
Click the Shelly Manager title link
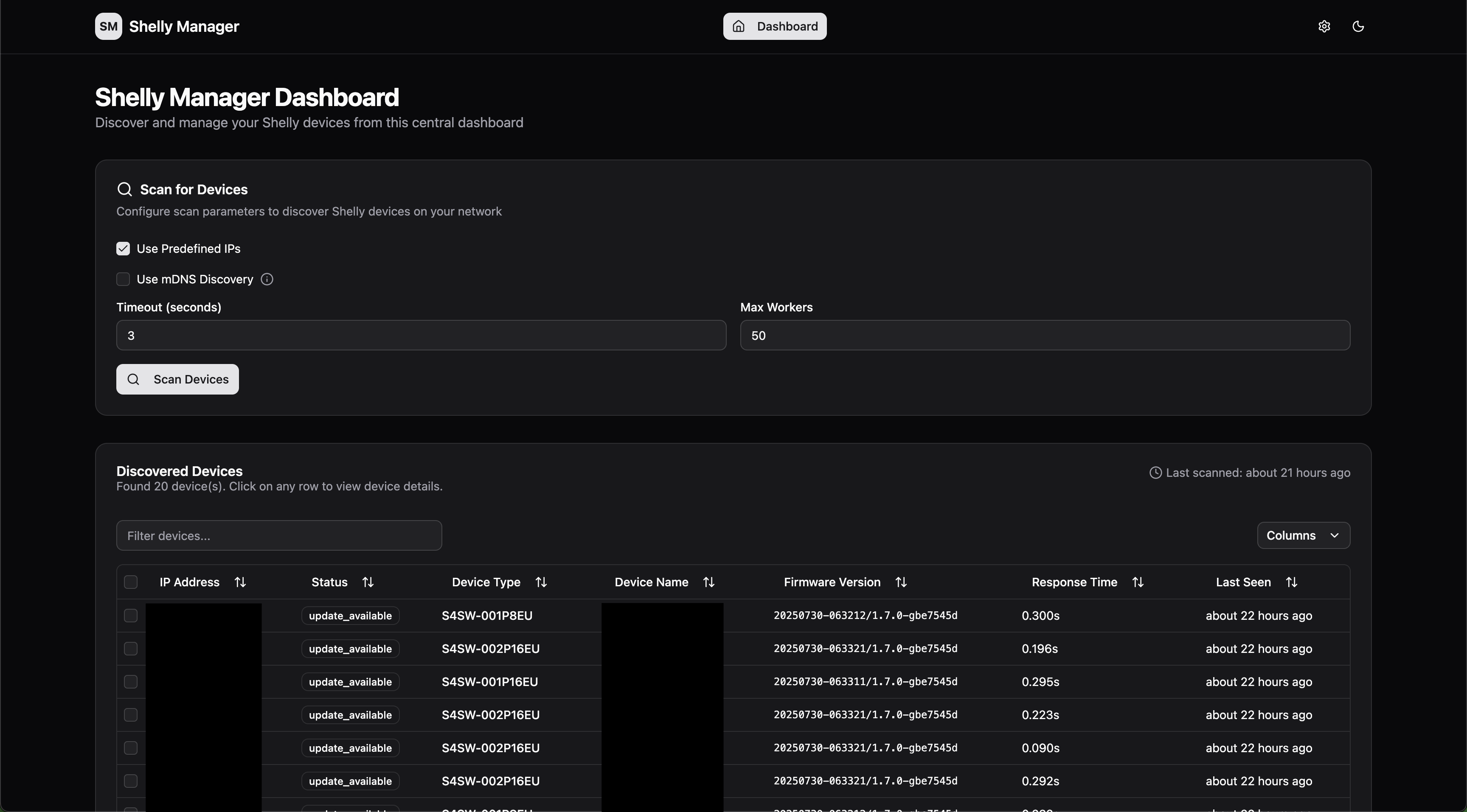tap(184, 26)
